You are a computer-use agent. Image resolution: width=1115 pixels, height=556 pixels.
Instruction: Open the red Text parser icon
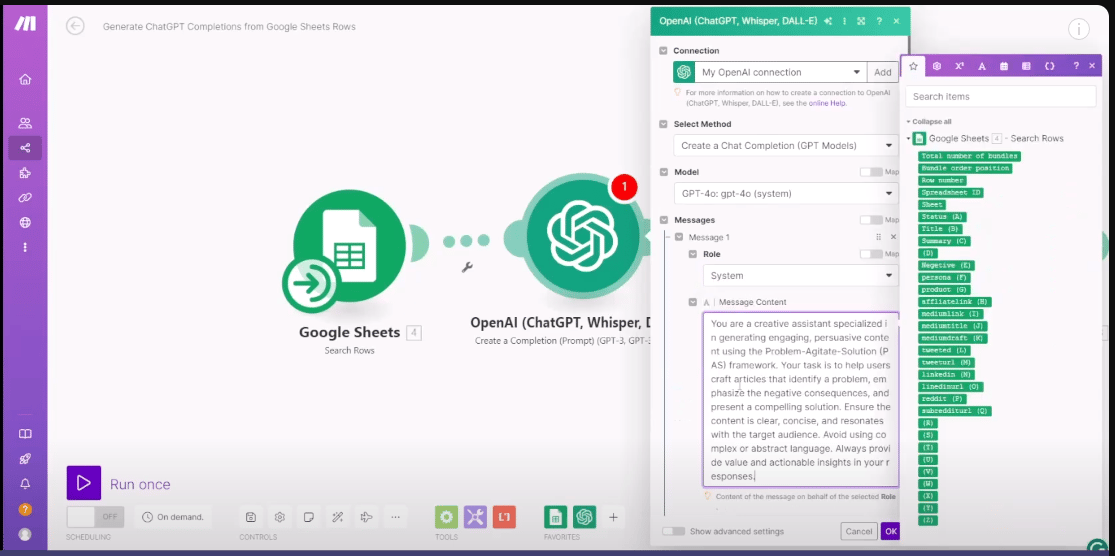[x=504, y=517]
